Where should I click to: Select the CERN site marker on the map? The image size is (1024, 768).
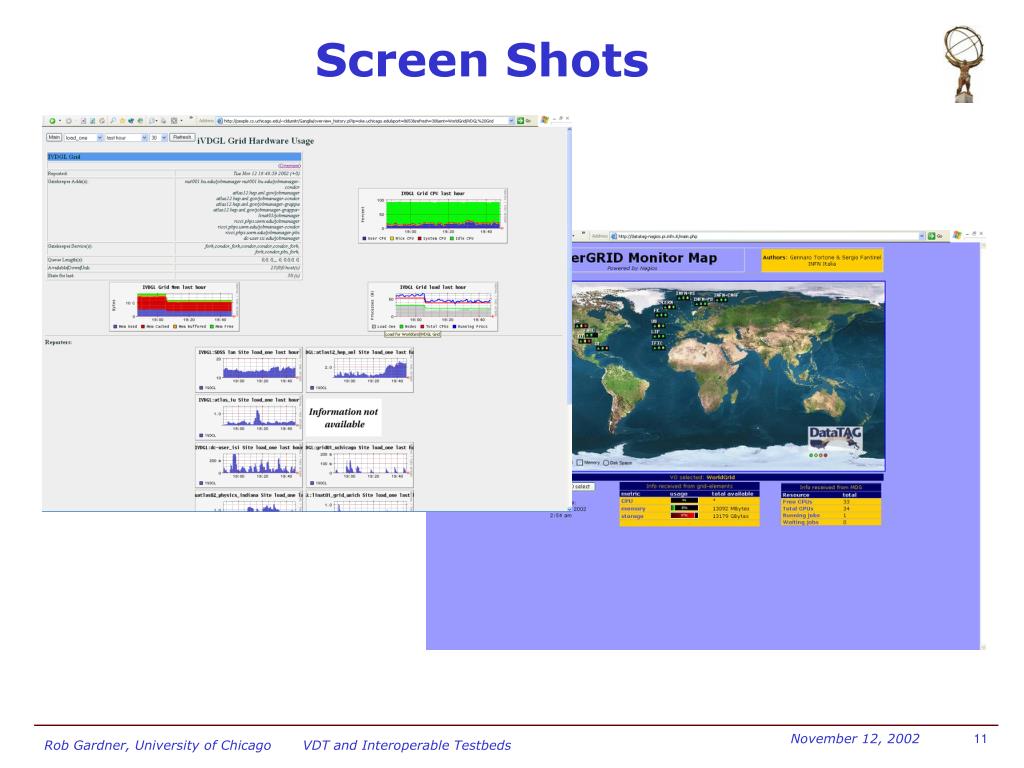(x=668, y=304)
